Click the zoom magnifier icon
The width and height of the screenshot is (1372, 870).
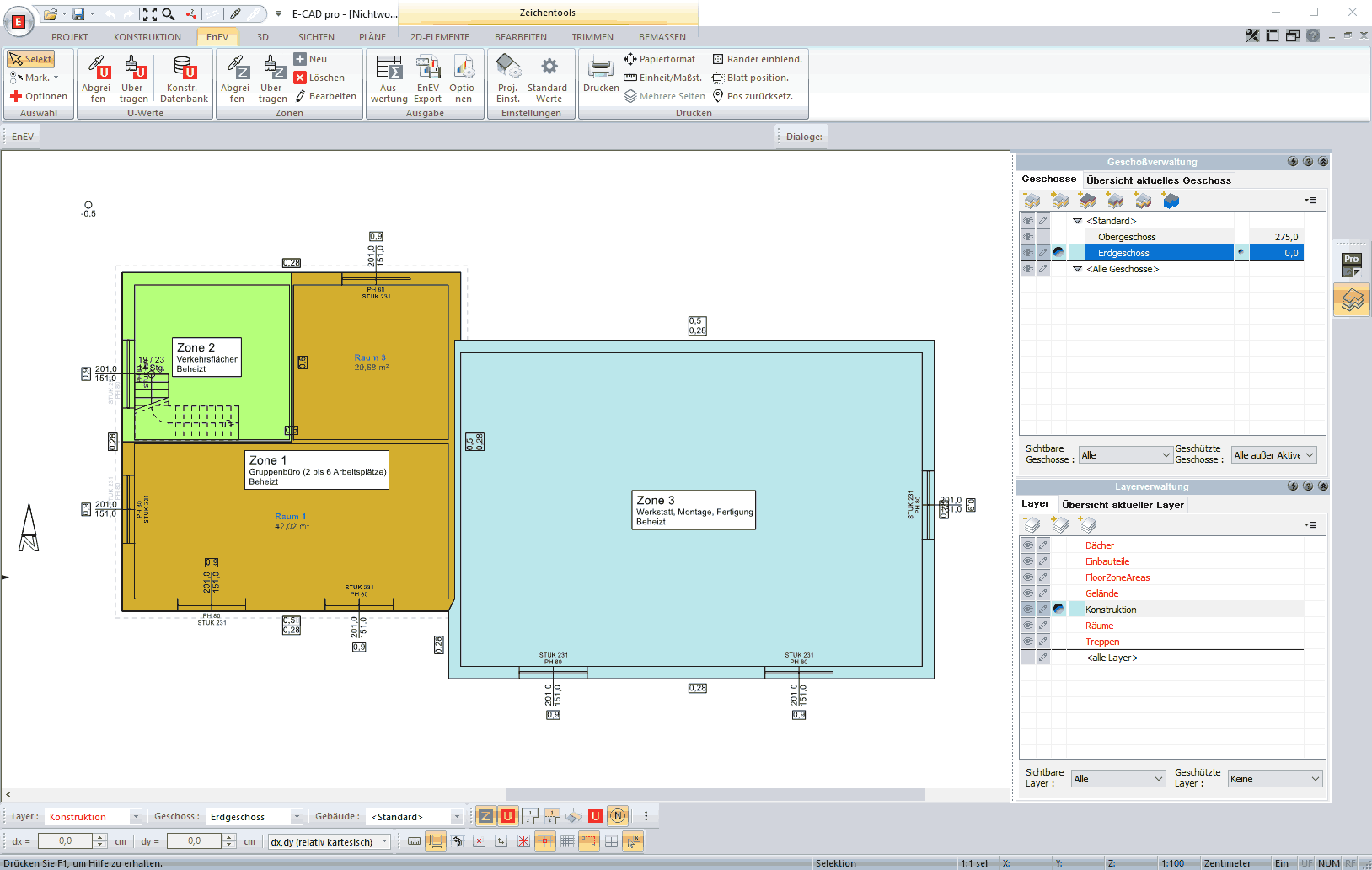pos(169,14)
